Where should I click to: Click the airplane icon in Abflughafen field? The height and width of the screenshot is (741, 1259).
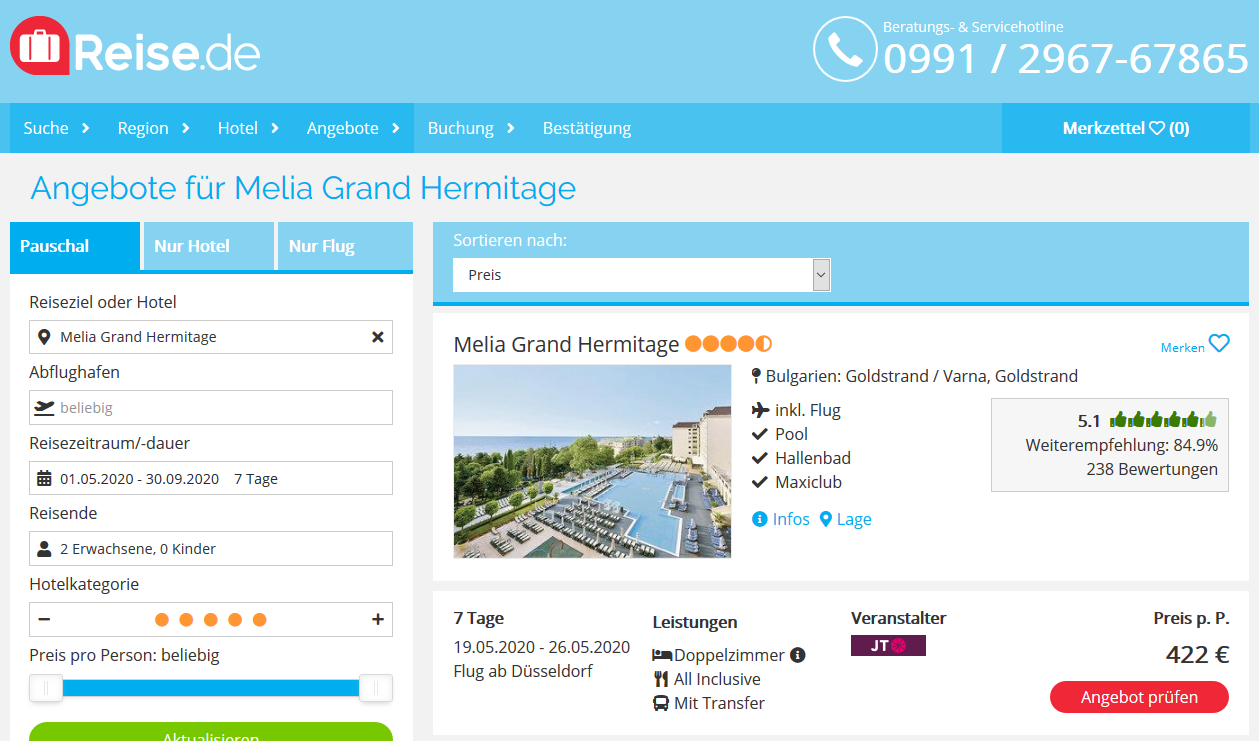click(x=44, y=407)
